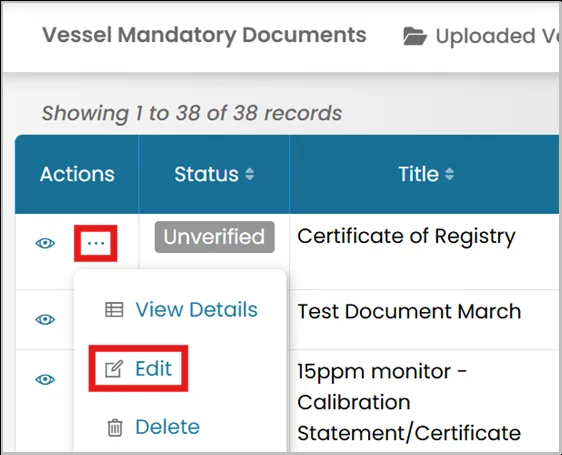
Task: Click the pencil edit icon in menu
Action: (x=114, y=369)
